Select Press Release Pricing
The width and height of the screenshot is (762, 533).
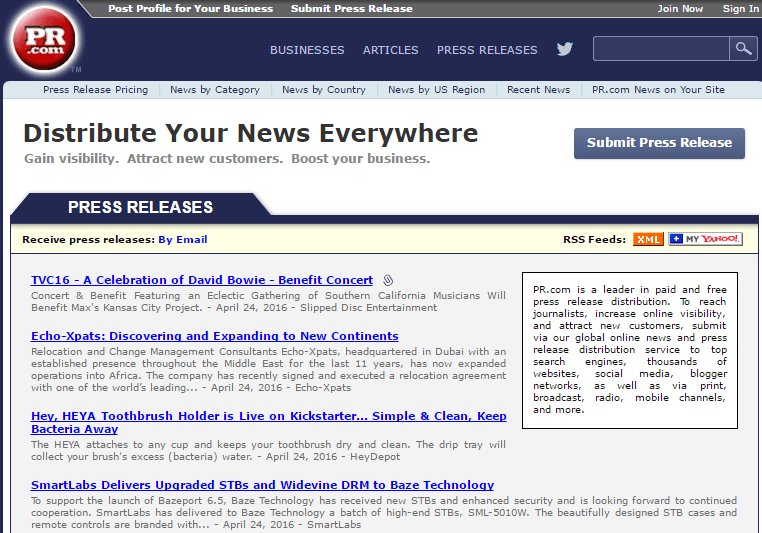95,90
